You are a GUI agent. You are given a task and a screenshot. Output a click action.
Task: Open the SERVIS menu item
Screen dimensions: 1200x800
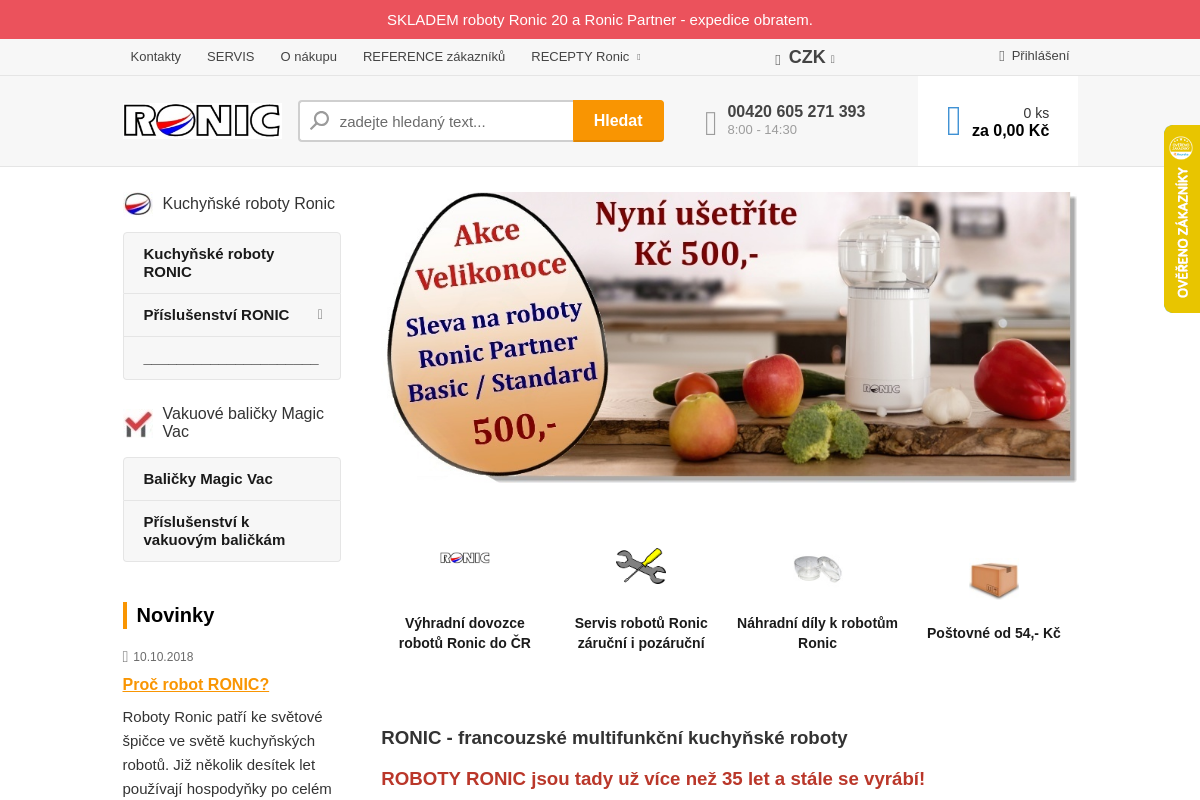(x=231, y=57)
